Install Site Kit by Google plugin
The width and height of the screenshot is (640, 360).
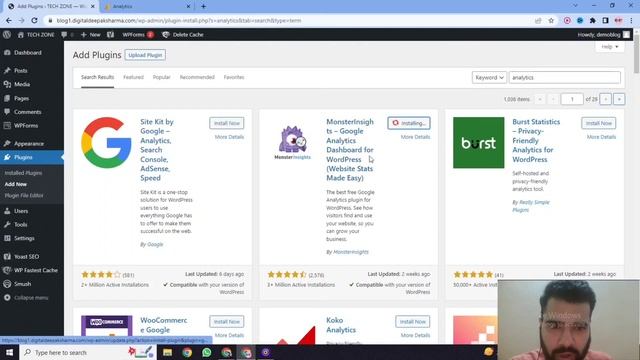point(227,123)
